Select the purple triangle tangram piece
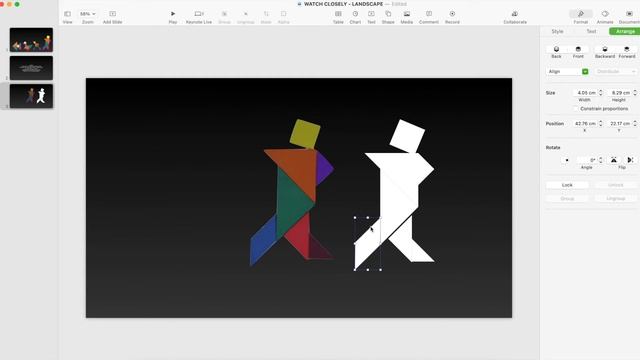This screenshot has height=360, width=640. coord(323,168)
